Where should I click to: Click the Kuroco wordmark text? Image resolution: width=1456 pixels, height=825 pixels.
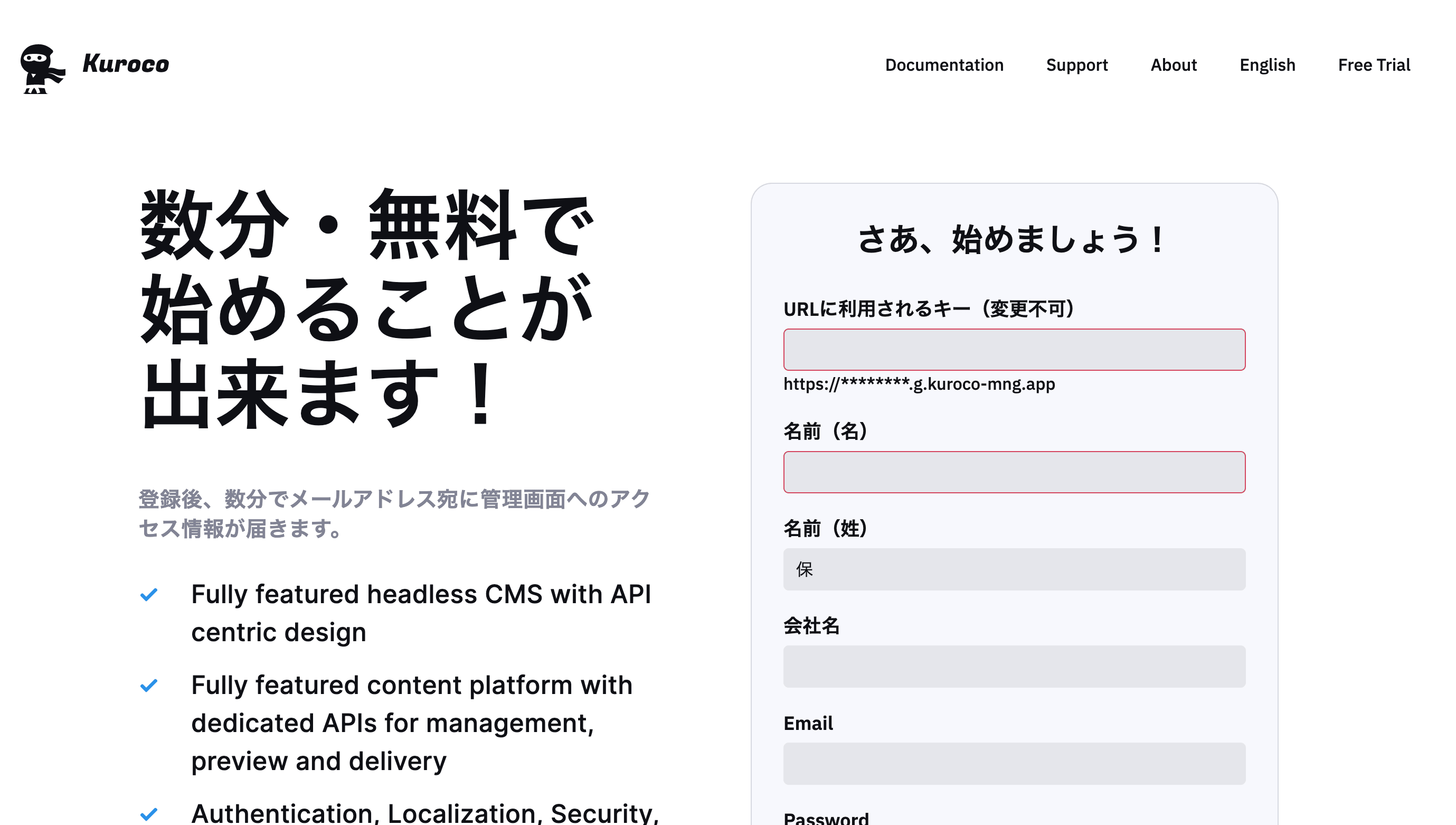[x=126, y=64]
